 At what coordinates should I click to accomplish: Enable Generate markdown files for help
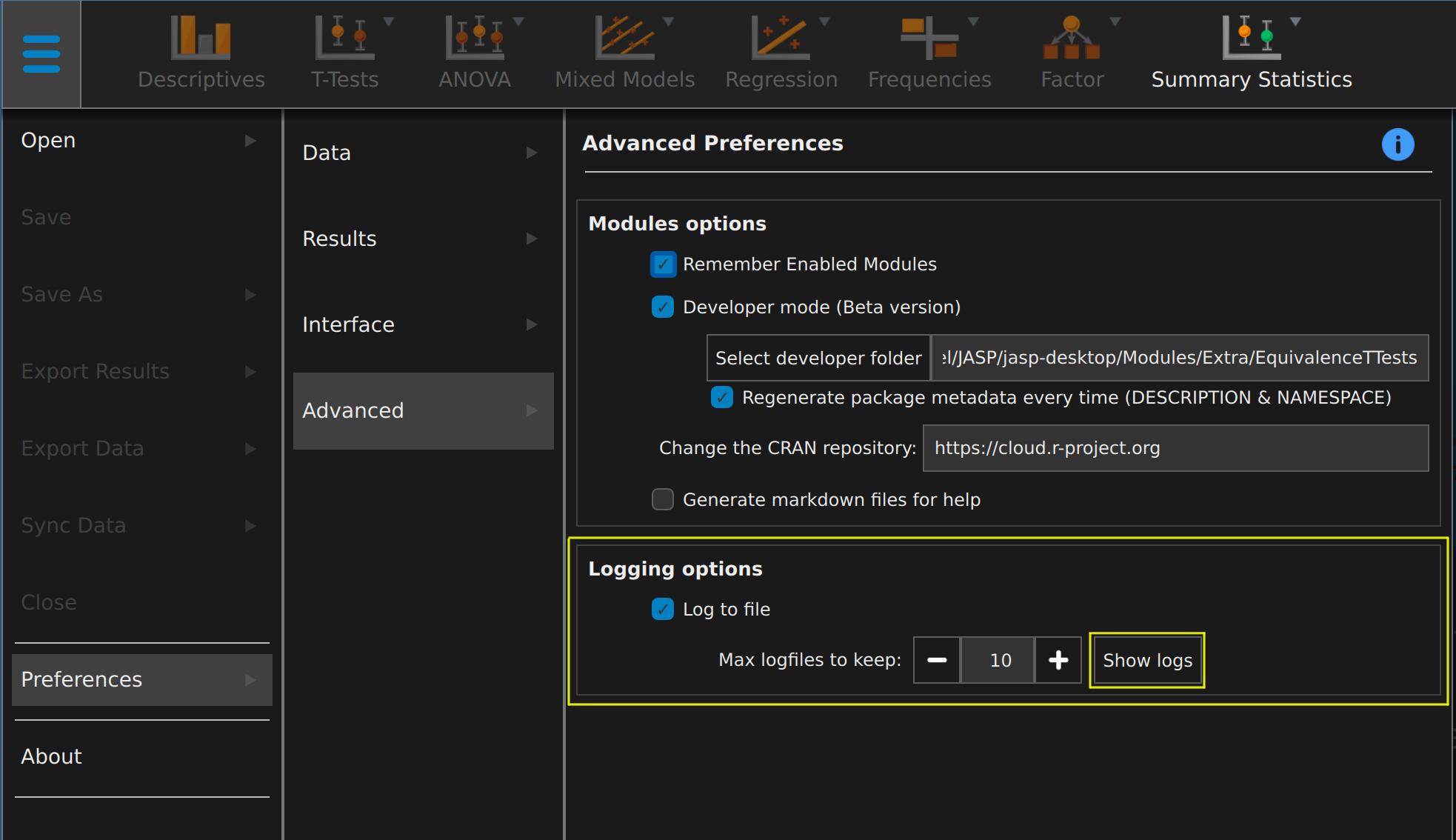(663, 500)
